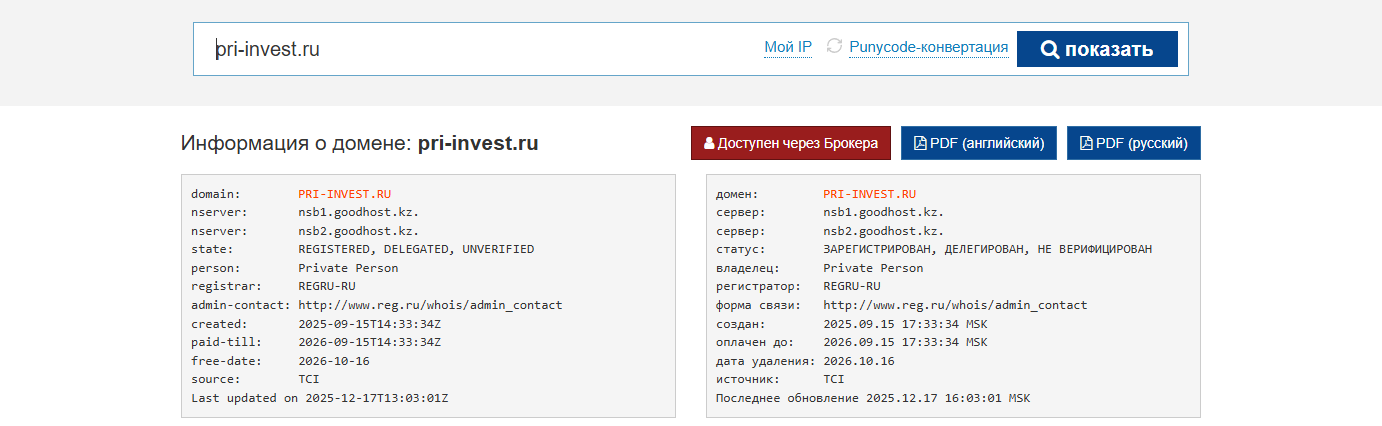The height and width of the screenshot is (426, 1382).
Task: Click nsb1.goodhost.kz in the first nserver row
Action: pyautogui.click(x=358, y=212)
